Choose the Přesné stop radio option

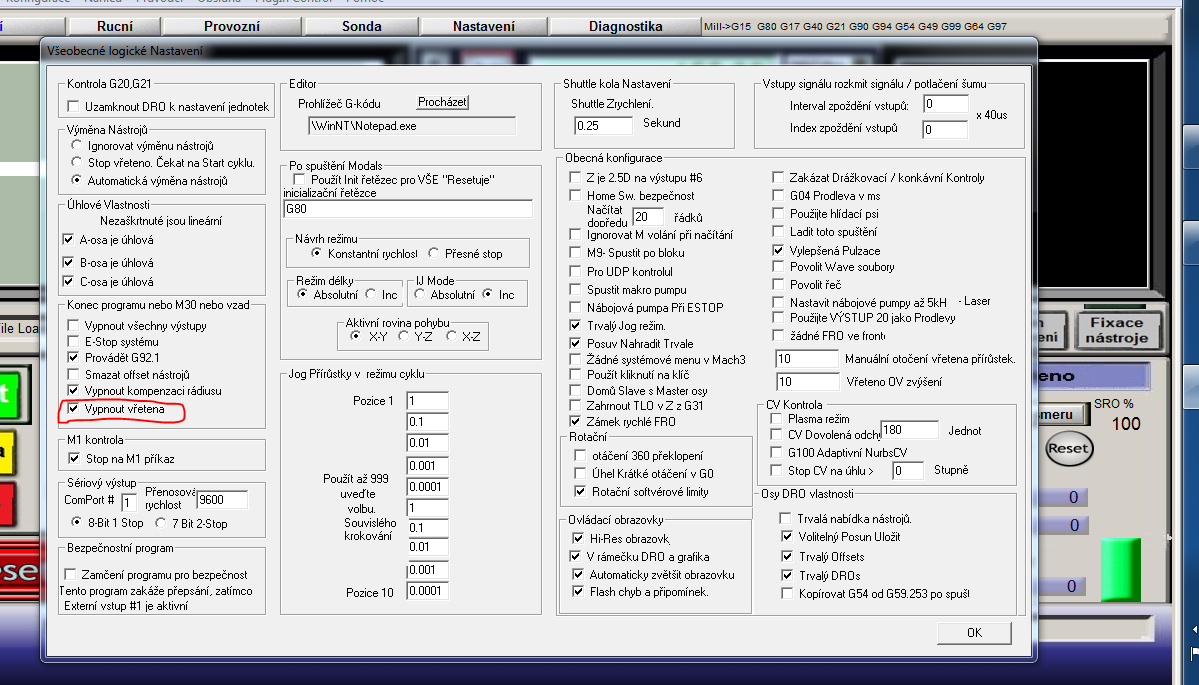(x=434, y=254)
